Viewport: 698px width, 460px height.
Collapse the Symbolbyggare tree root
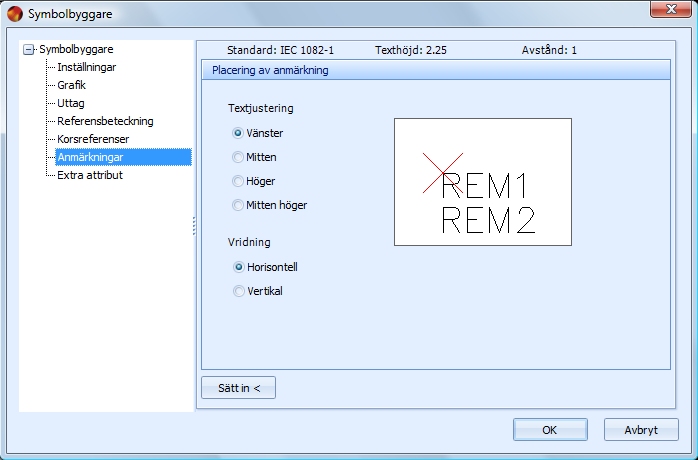pyautogui.click(x=28, y=49)
